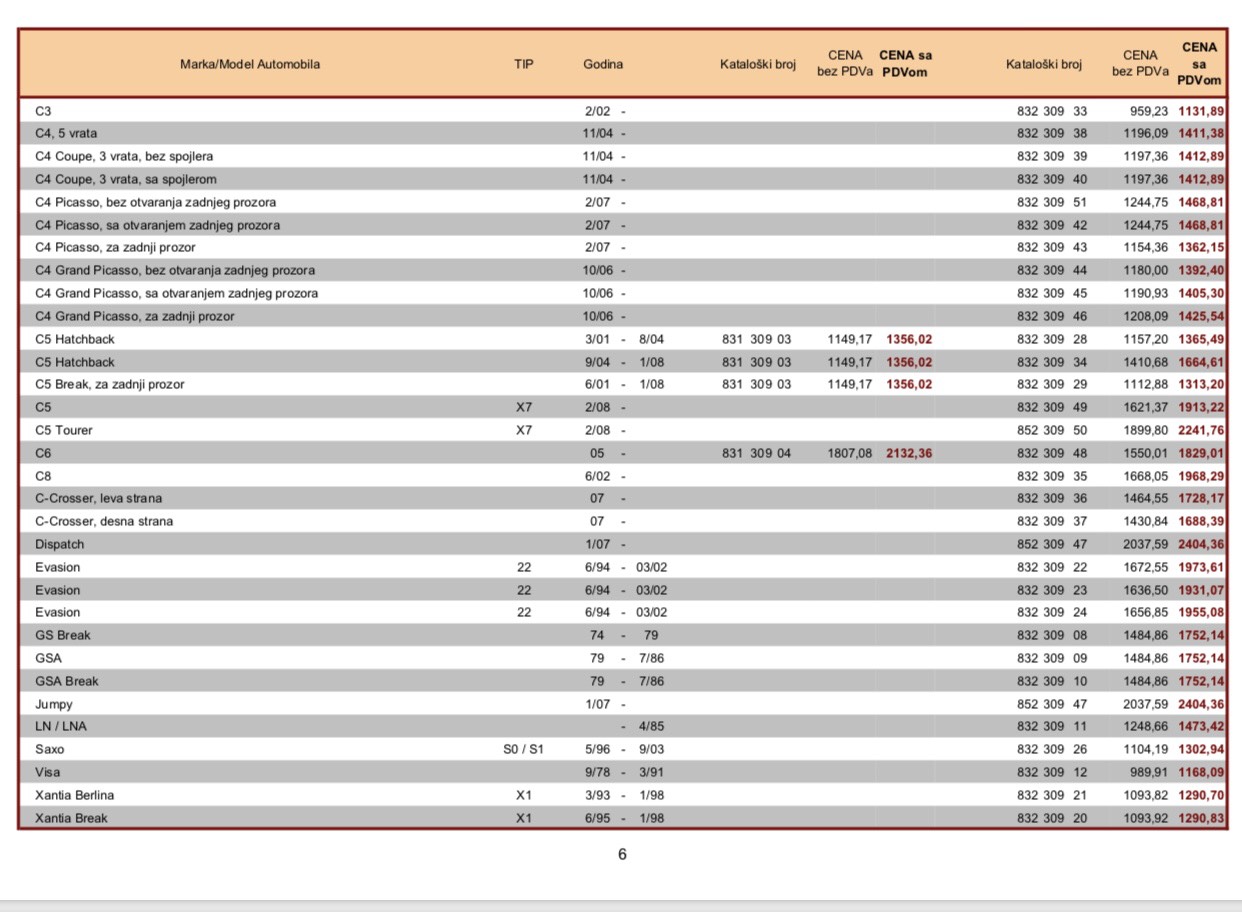Click 'C4 Picasso, za zadnji prozor'
The height and width of the screenshot is (912, 1242).
[115, 247]
